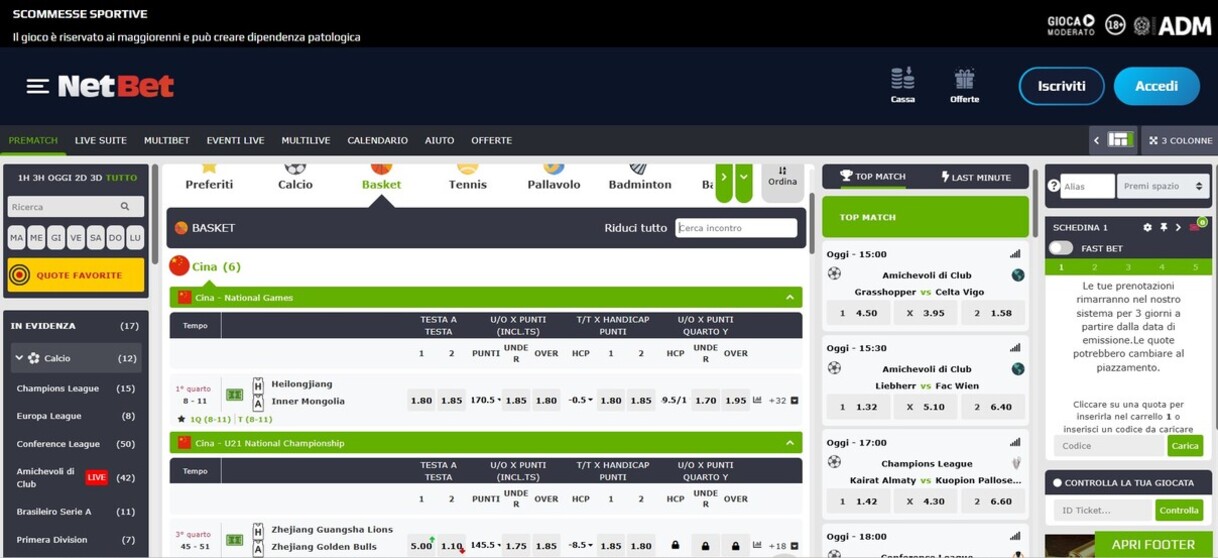
Task: Open stats bars for Grasshopper vs Celta Vigo
Action: [x=1015, y=254]
